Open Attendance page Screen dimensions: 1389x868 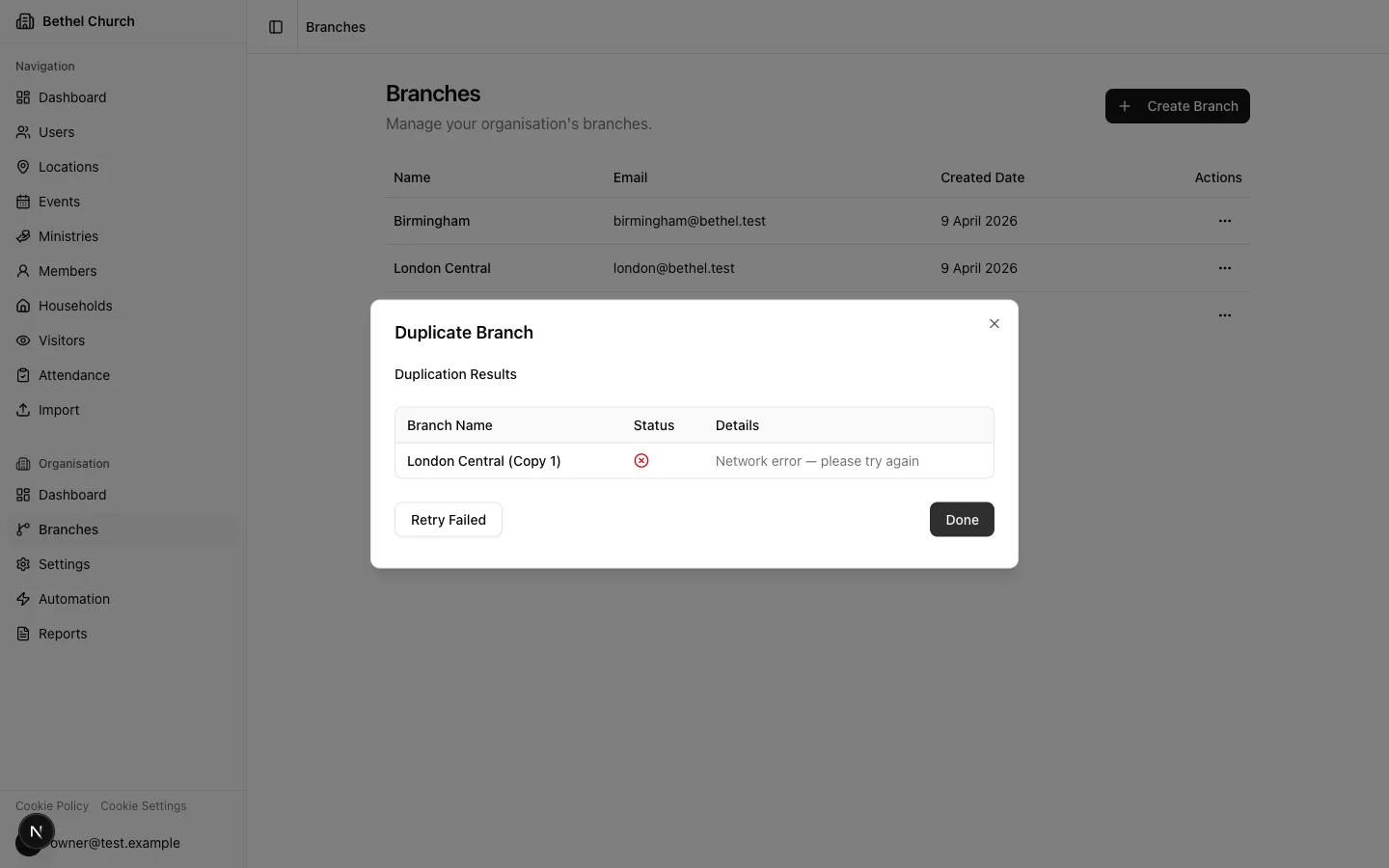click(x=123, y=375)
